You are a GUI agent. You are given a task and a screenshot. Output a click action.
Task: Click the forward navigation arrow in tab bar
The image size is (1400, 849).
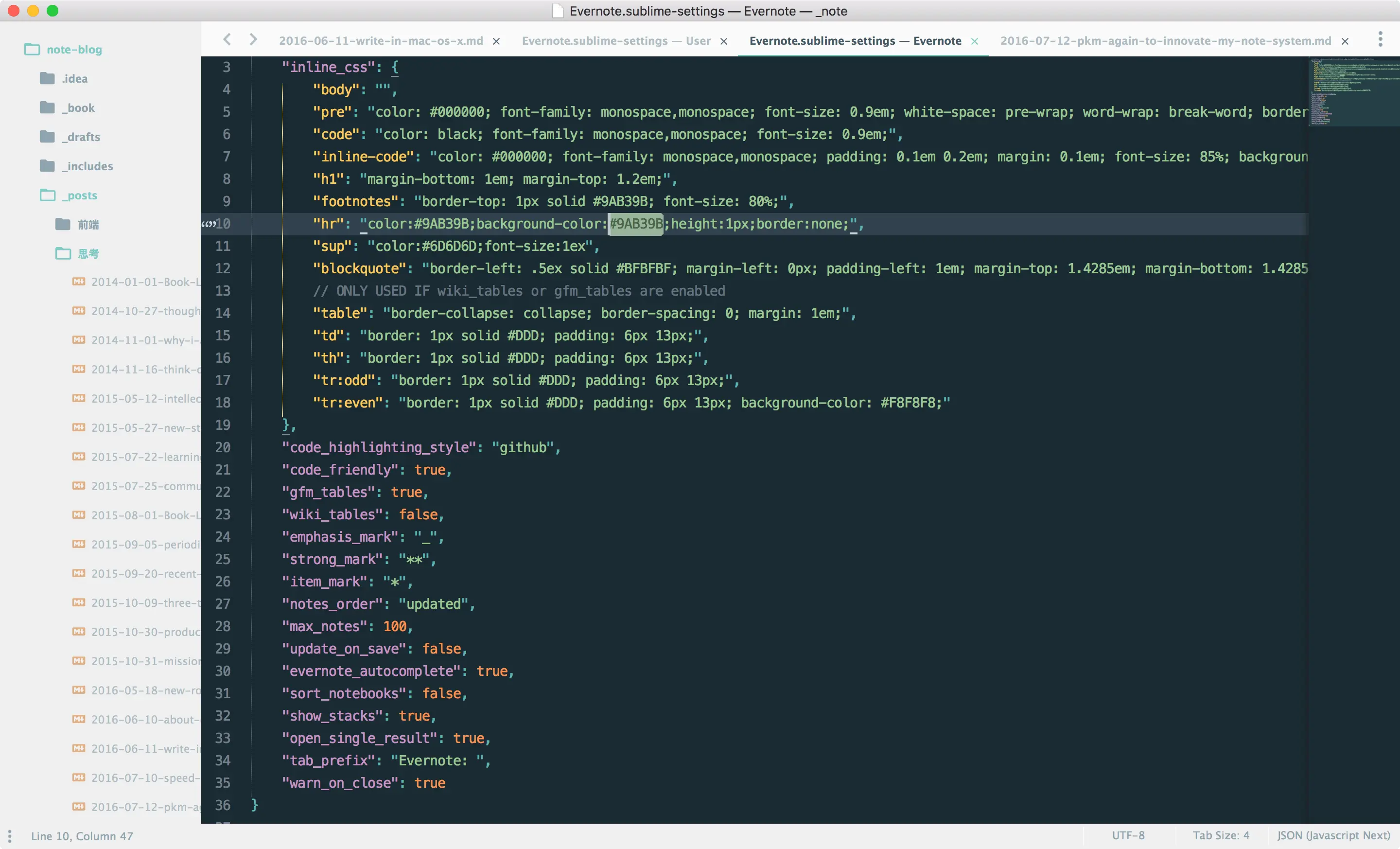click(x=253, y=39)
